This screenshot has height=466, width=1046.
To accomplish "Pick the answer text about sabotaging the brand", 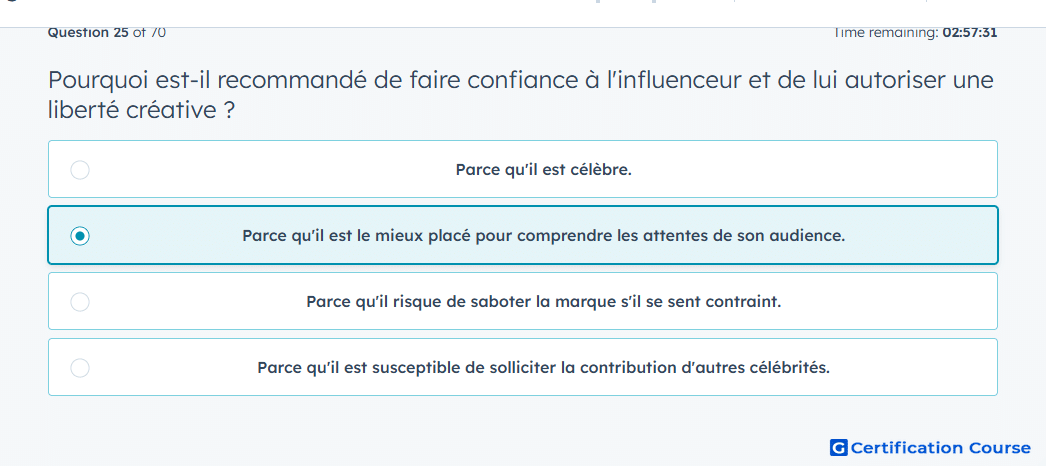I will [x=544, y=302].
